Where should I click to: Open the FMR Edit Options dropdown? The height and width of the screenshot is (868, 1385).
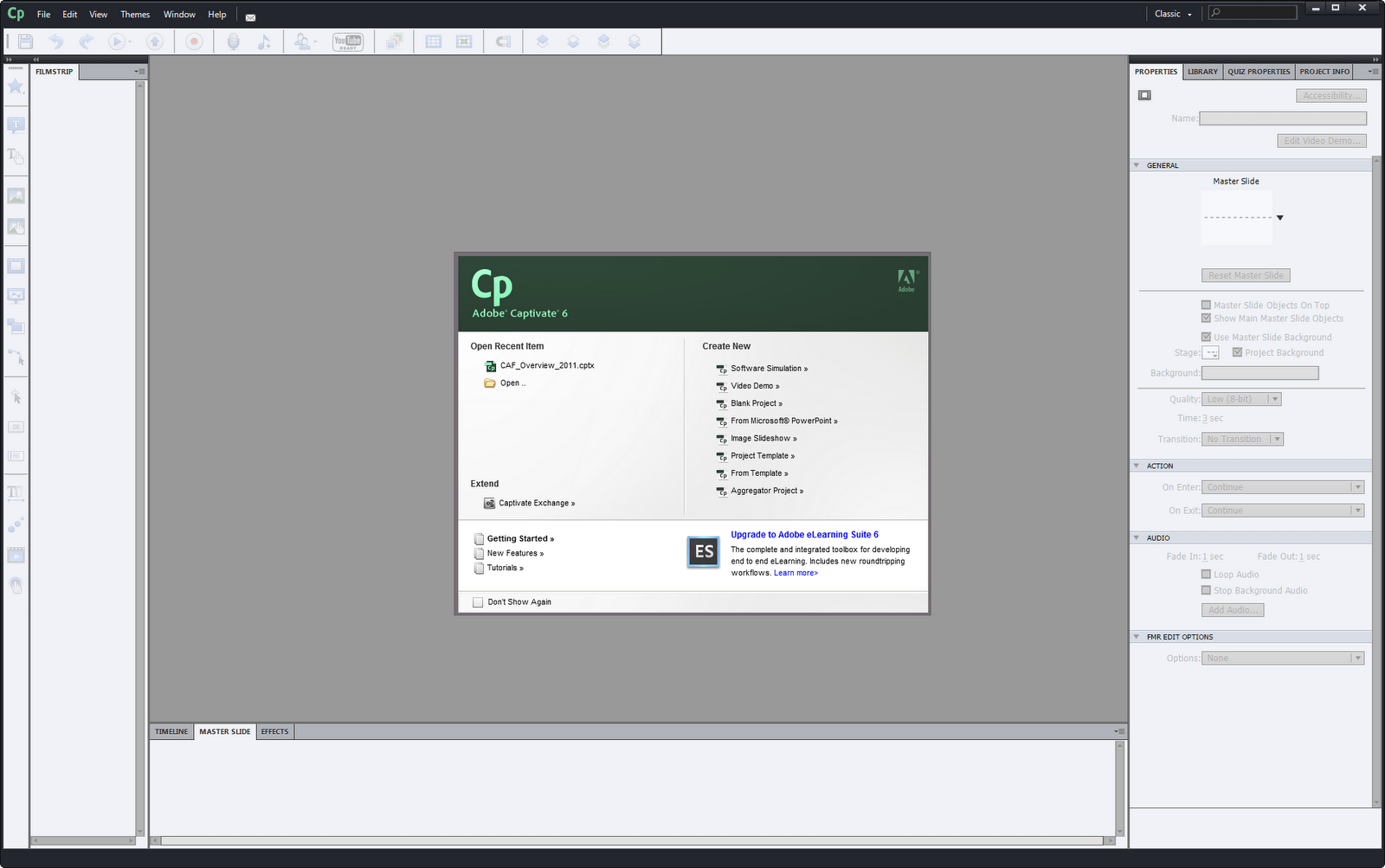(x=1283, y=659)
